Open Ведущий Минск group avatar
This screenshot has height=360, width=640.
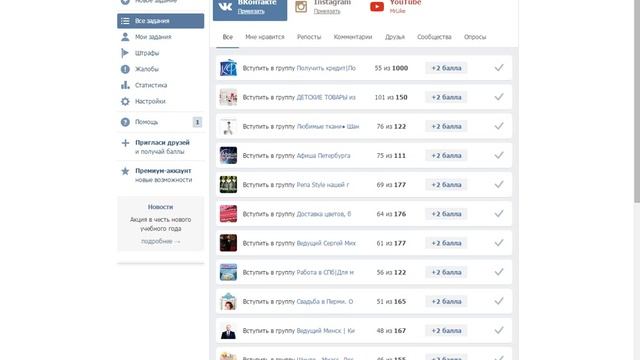pyautogui.click(x=228, y=331)
